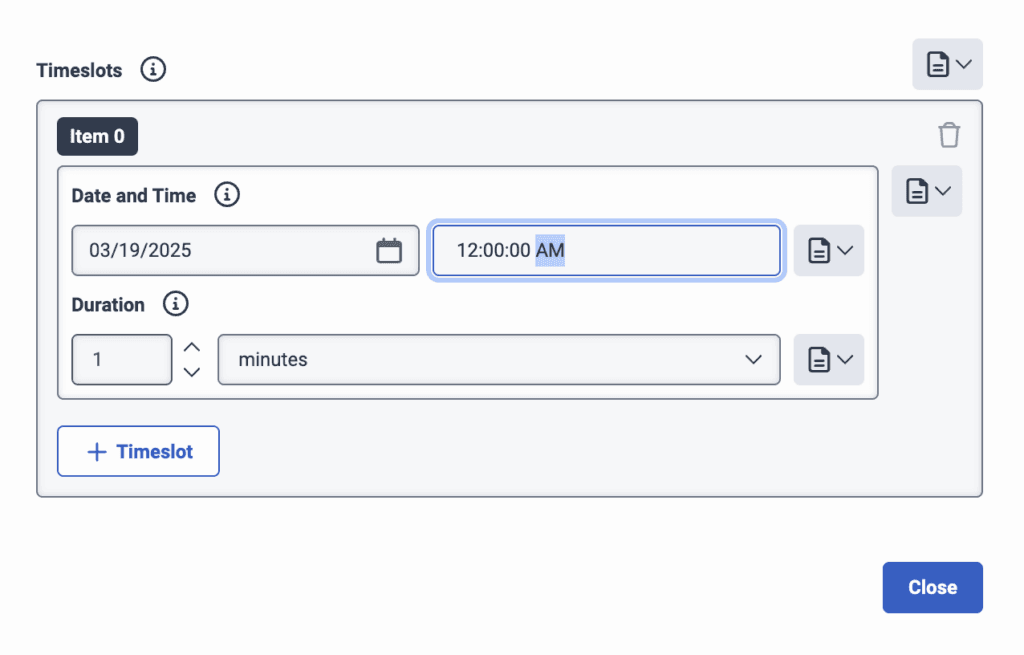This screenshot has height=655, width=1024.
Task: Open the chevron next to the time field's icon
Action: (x=844, y=250)
